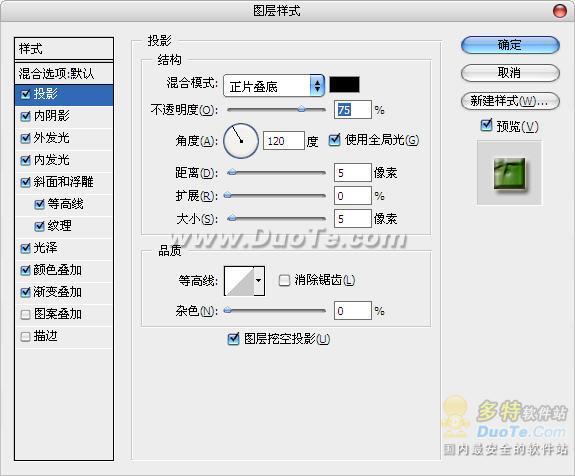This screenshot has height=476, width=575.
Task: Toggle the 内发光 checkbox
Action: (25, 160)
